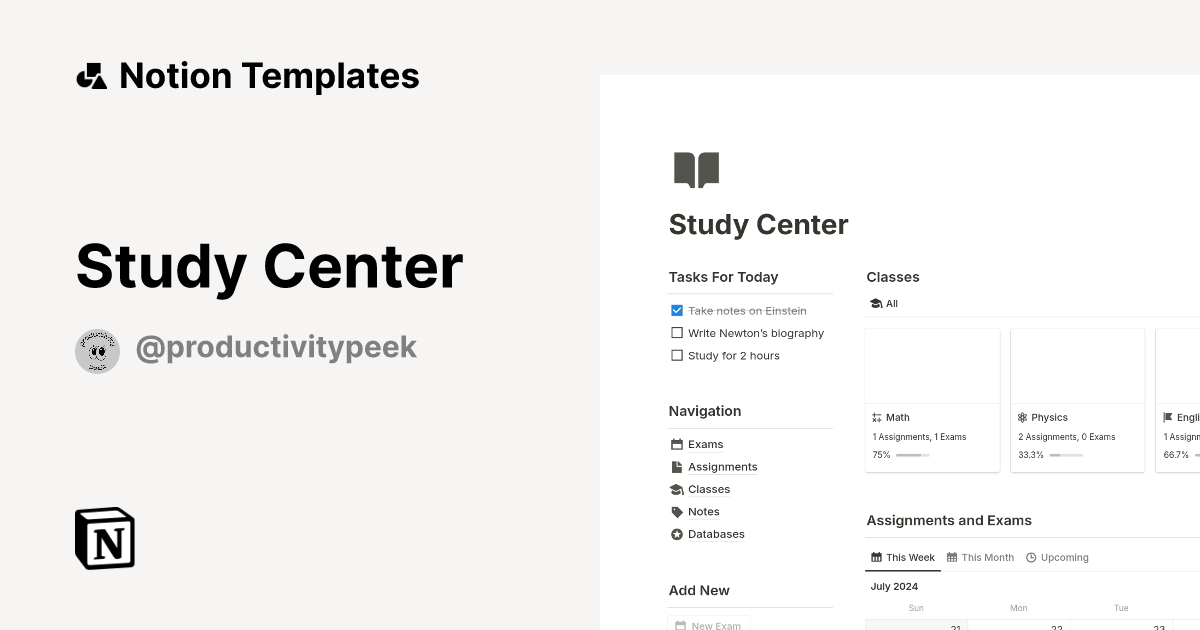Click the New Exam button
Viewport: 1200px width, 630px height.
coord(709,624)
